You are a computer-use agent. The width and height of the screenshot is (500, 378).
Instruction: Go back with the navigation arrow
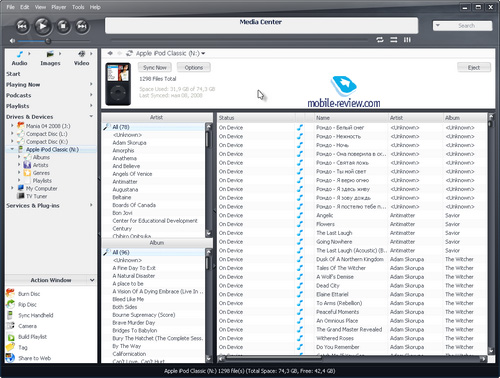pos(110,53)
